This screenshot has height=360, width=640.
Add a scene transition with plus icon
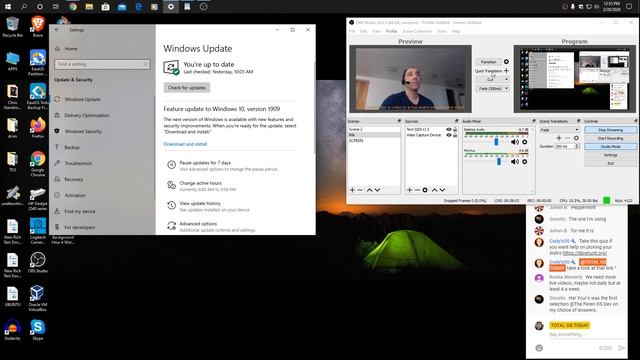point(559,138)
